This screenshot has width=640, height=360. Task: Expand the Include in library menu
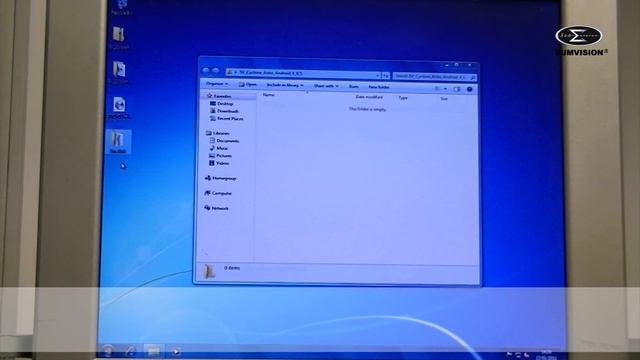(x=285, y=85)
